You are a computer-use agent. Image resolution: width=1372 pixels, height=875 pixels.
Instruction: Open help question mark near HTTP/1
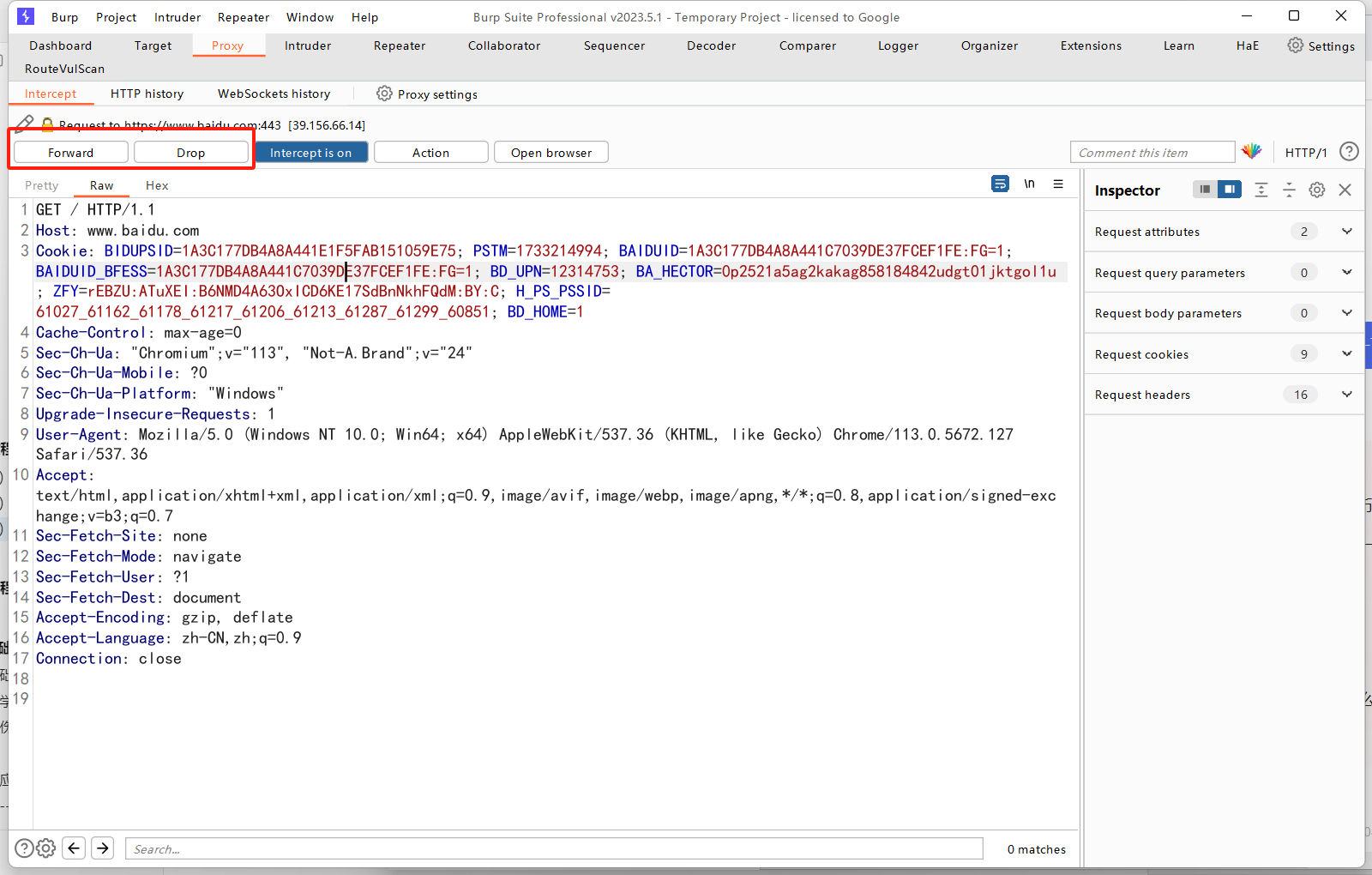click(1349, 152)
